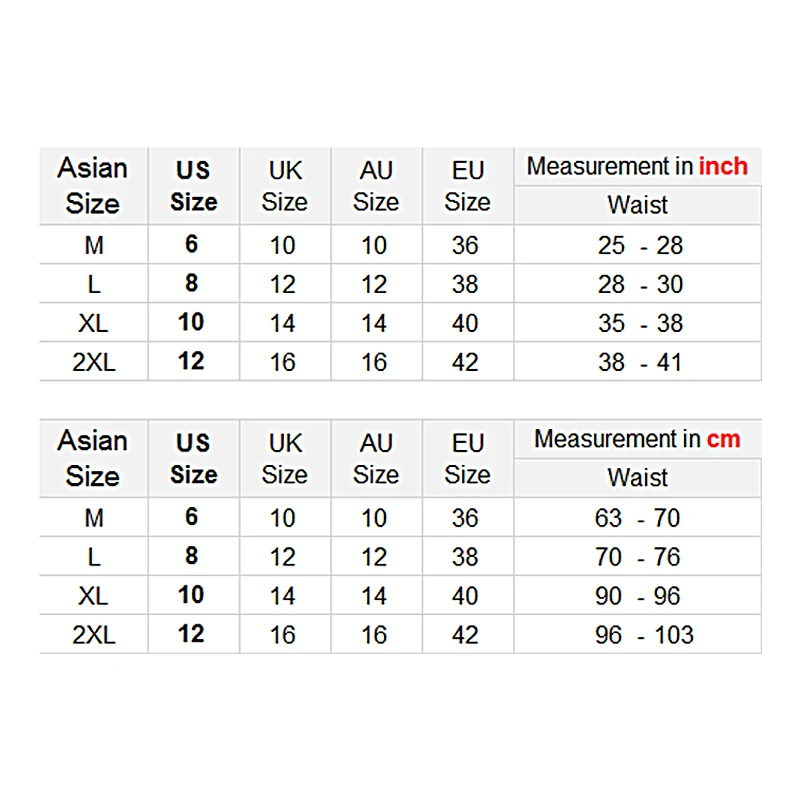Viewport: 800px width, 800px height.
Task: Click the 38 - 41 inch waist value
Action: pos(640,362)
